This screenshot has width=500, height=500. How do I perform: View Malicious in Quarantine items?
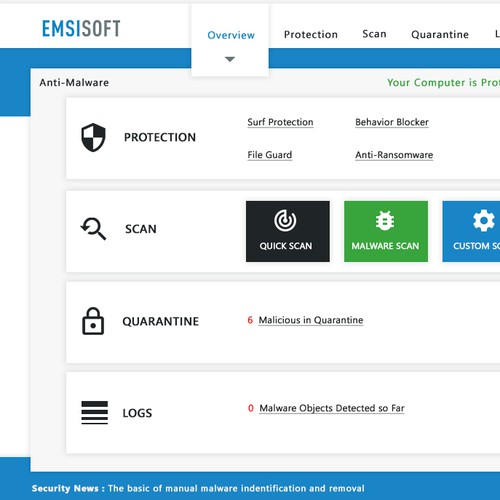point(311,320)
